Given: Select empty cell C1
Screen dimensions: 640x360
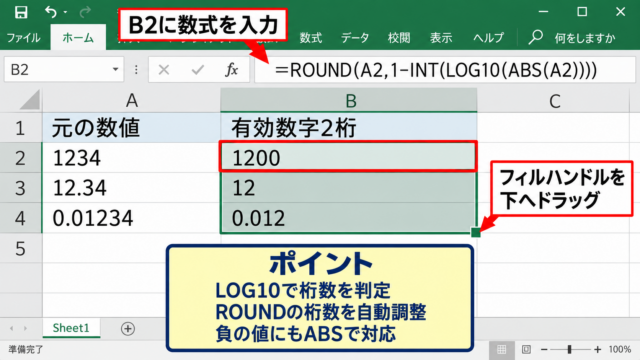Looking at the screenshot, I should 554,128.
